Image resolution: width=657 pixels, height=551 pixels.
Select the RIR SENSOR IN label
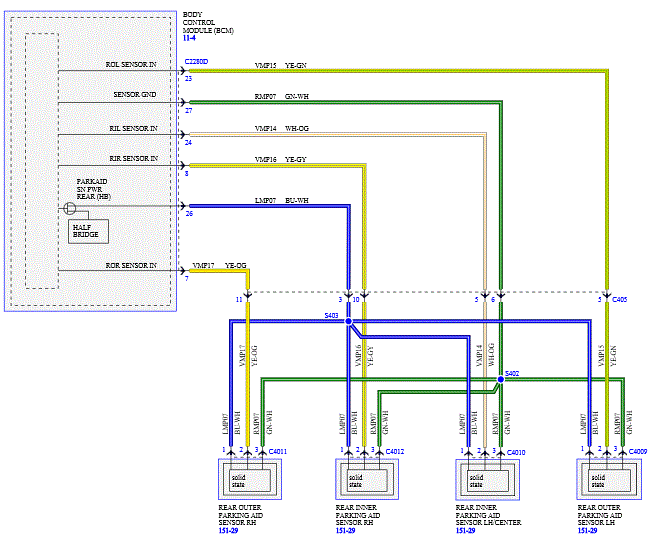134,159
